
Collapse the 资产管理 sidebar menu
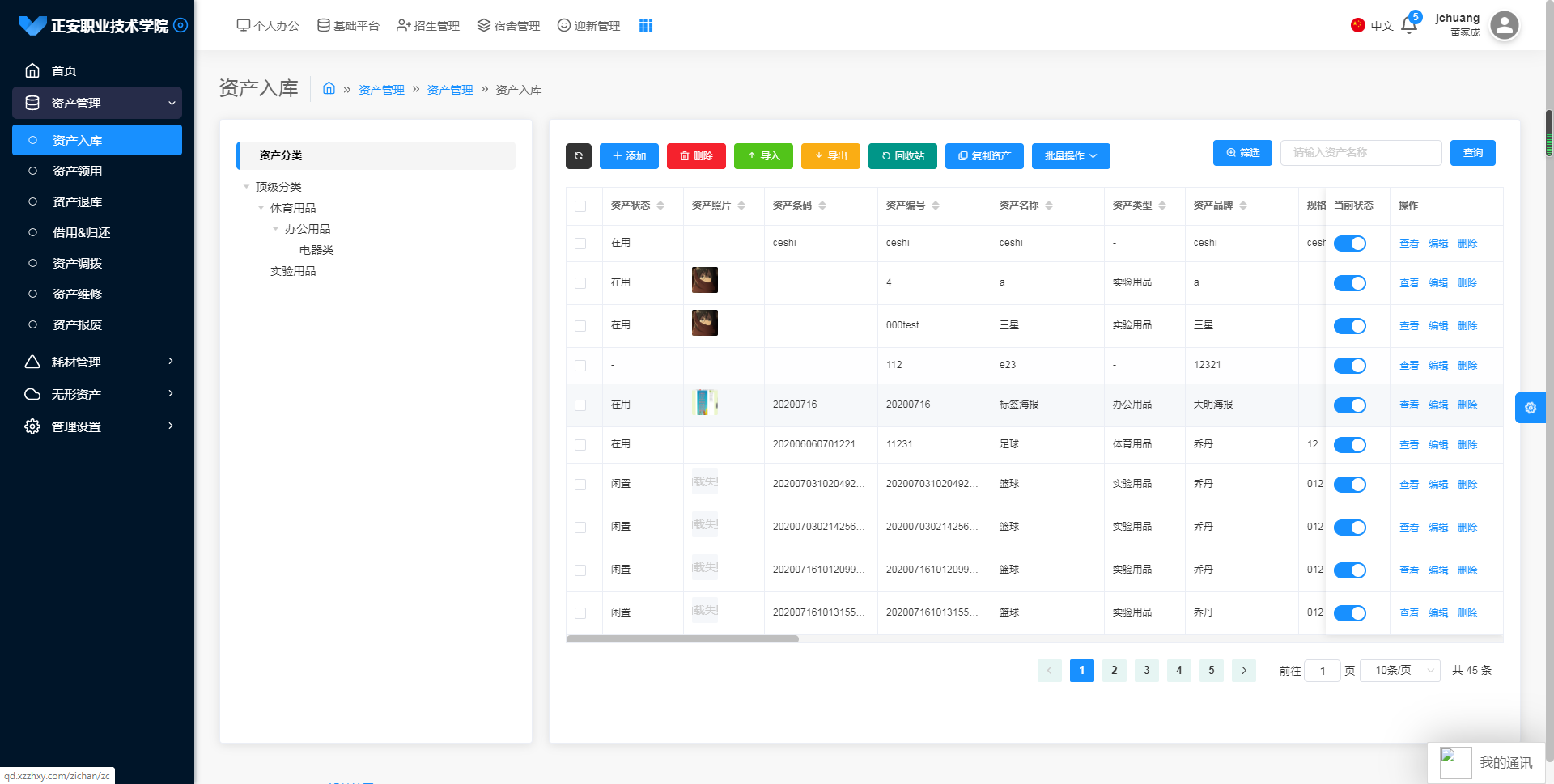point(97,103)
